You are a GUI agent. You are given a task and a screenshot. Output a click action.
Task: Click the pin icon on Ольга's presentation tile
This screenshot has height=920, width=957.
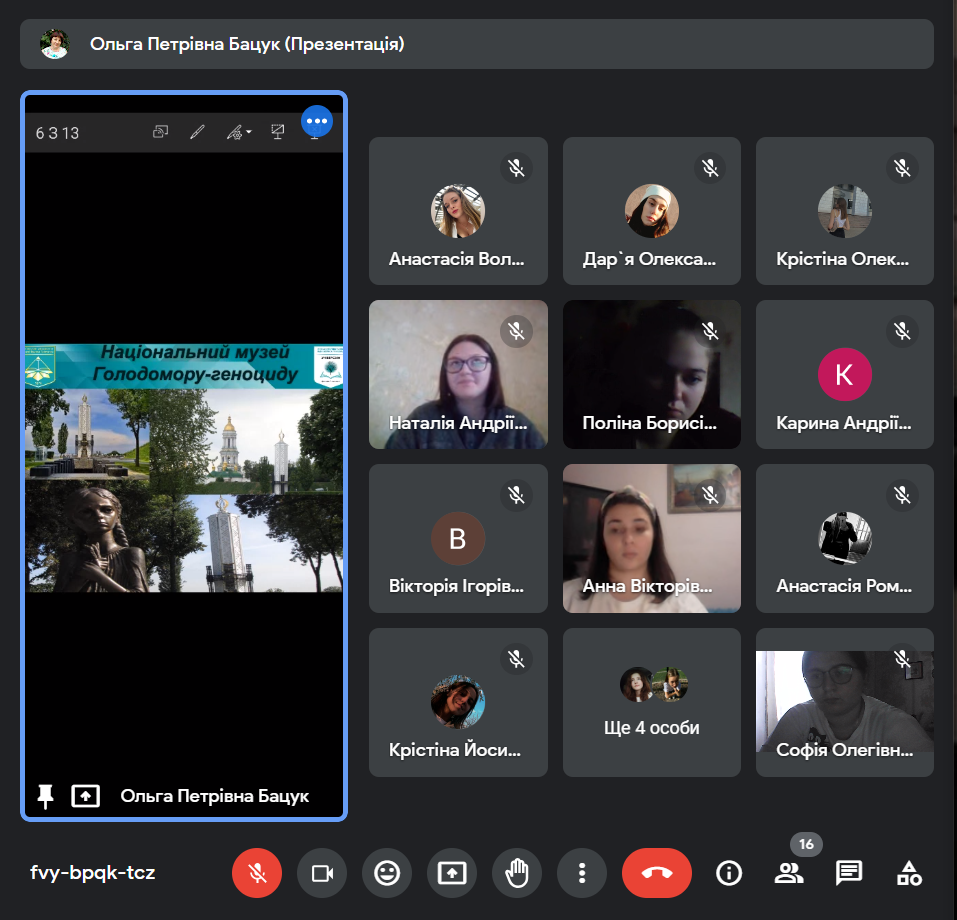pos(45,796)
